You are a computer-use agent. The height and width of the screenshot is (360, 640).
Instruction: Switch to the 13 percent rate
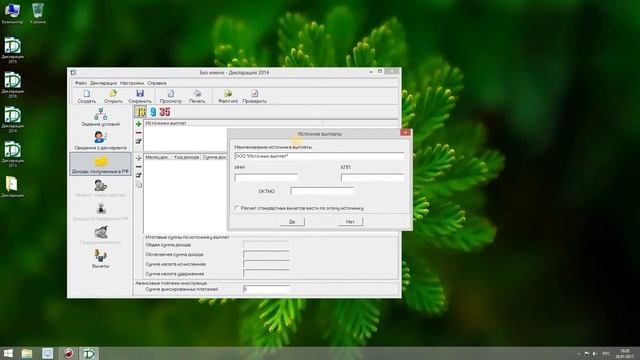(140, 112)
